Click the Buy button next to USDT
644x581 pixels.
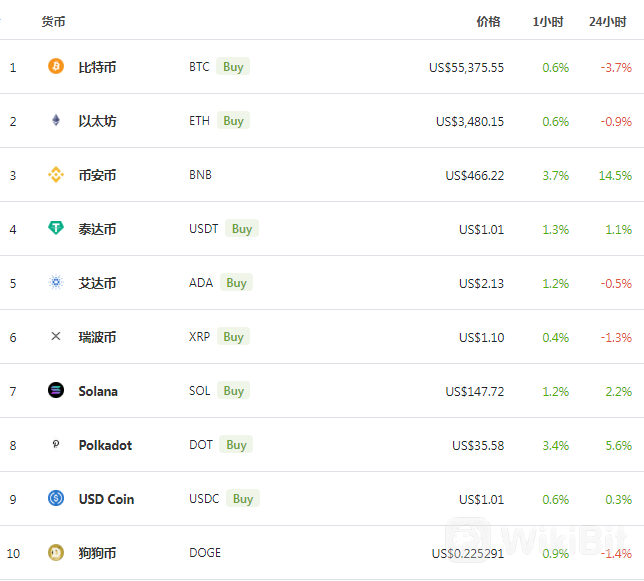tap(242, 228)
